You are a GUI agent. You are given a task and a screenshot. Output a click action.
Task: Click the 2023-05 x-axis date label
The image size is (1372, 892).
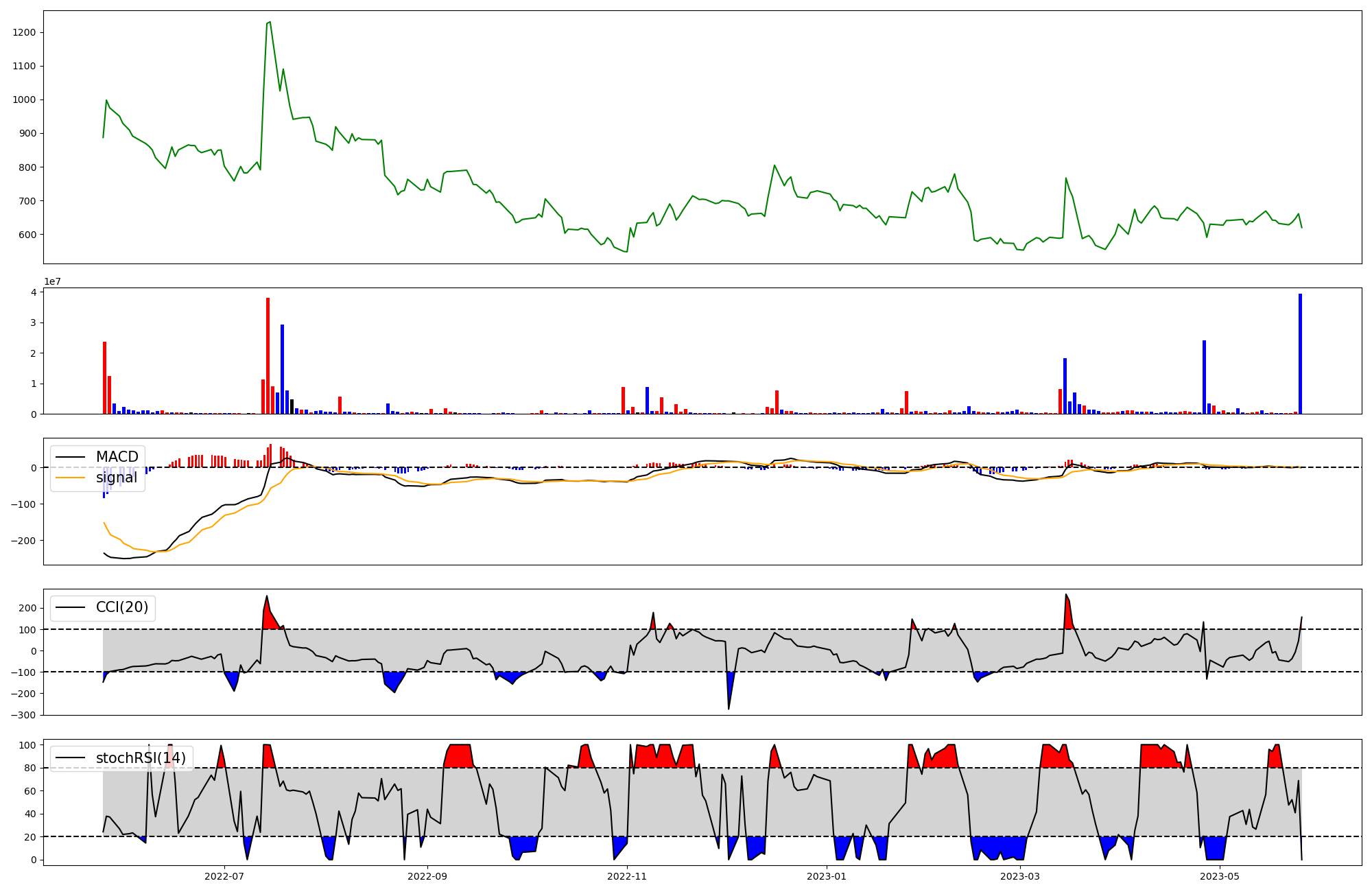pos(1220,876)
